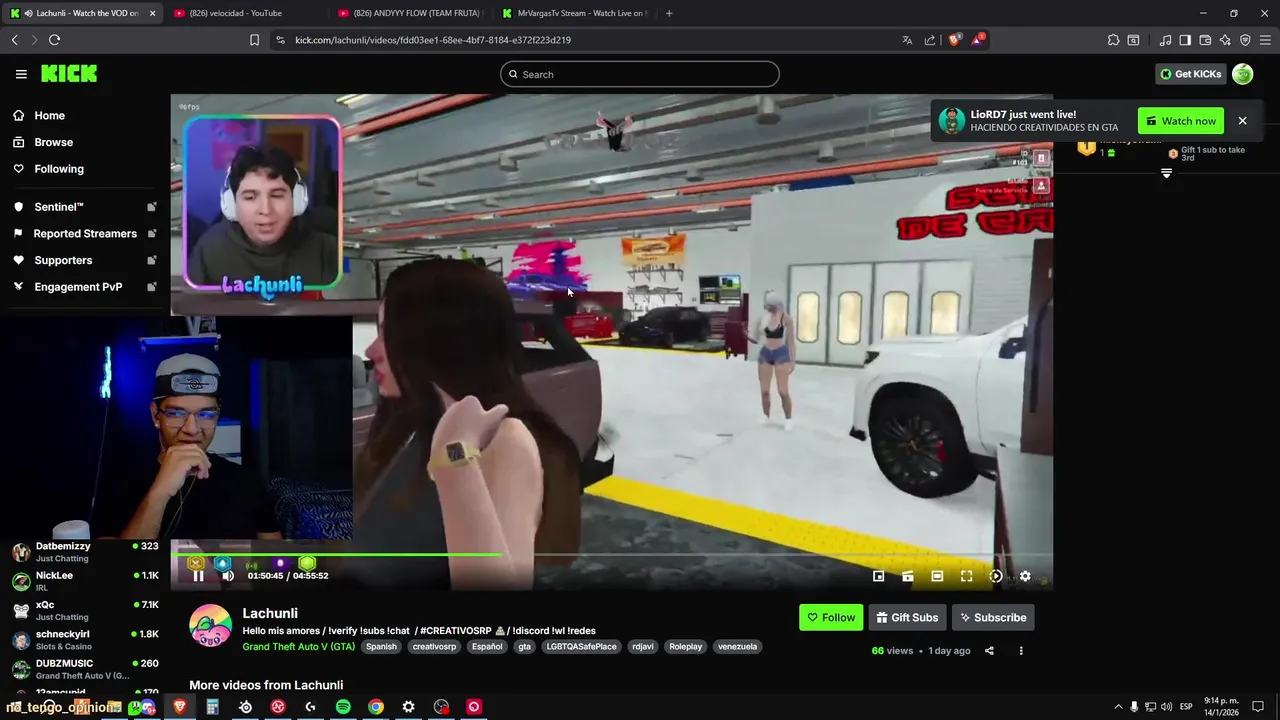Open the video player settings gear

(x=1025, y=576)
